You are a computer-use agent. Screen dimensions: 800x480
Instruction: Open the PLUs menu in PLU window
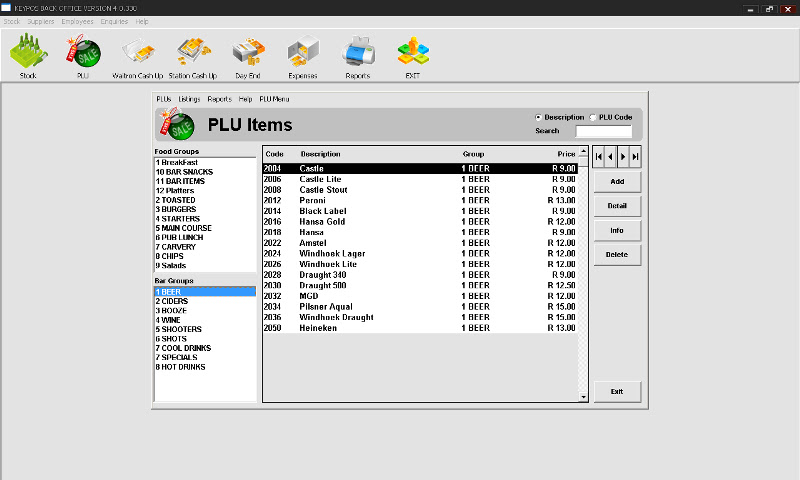pos(164,99)
